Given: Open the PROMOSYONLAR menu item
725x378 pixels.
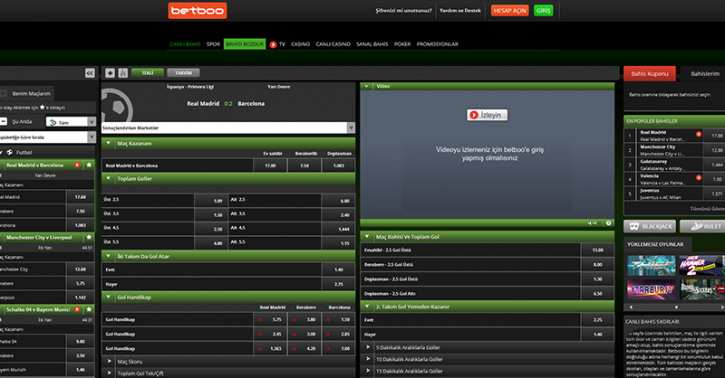Looking at the screenshot, I should coord(437,44).
